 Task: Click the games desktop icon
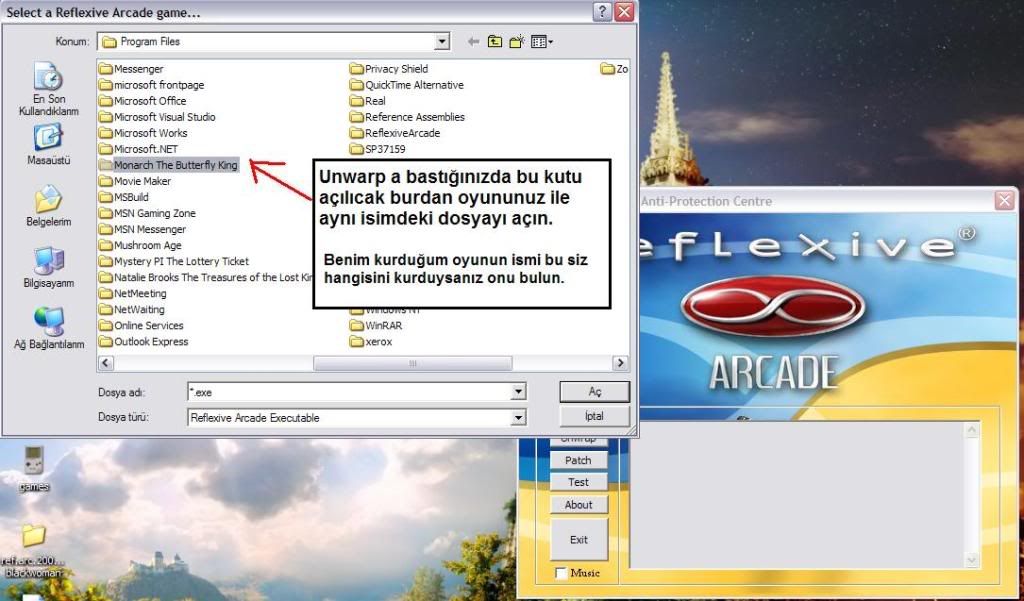click(x=34, y=468)
